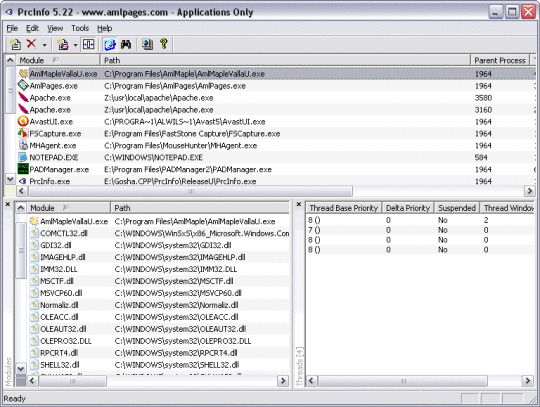Image resolution: width=540 pixels, height=407 pixels.
Task: Select the PrcInfo.exe icon in process list
Action: (23, 181)
